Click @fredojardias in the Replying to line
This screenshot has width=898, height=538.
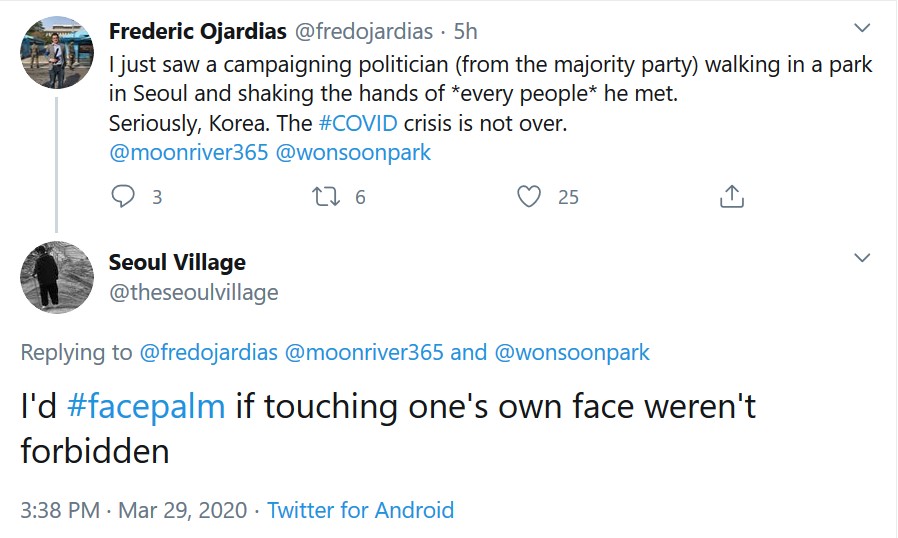[x=208, y=353]
